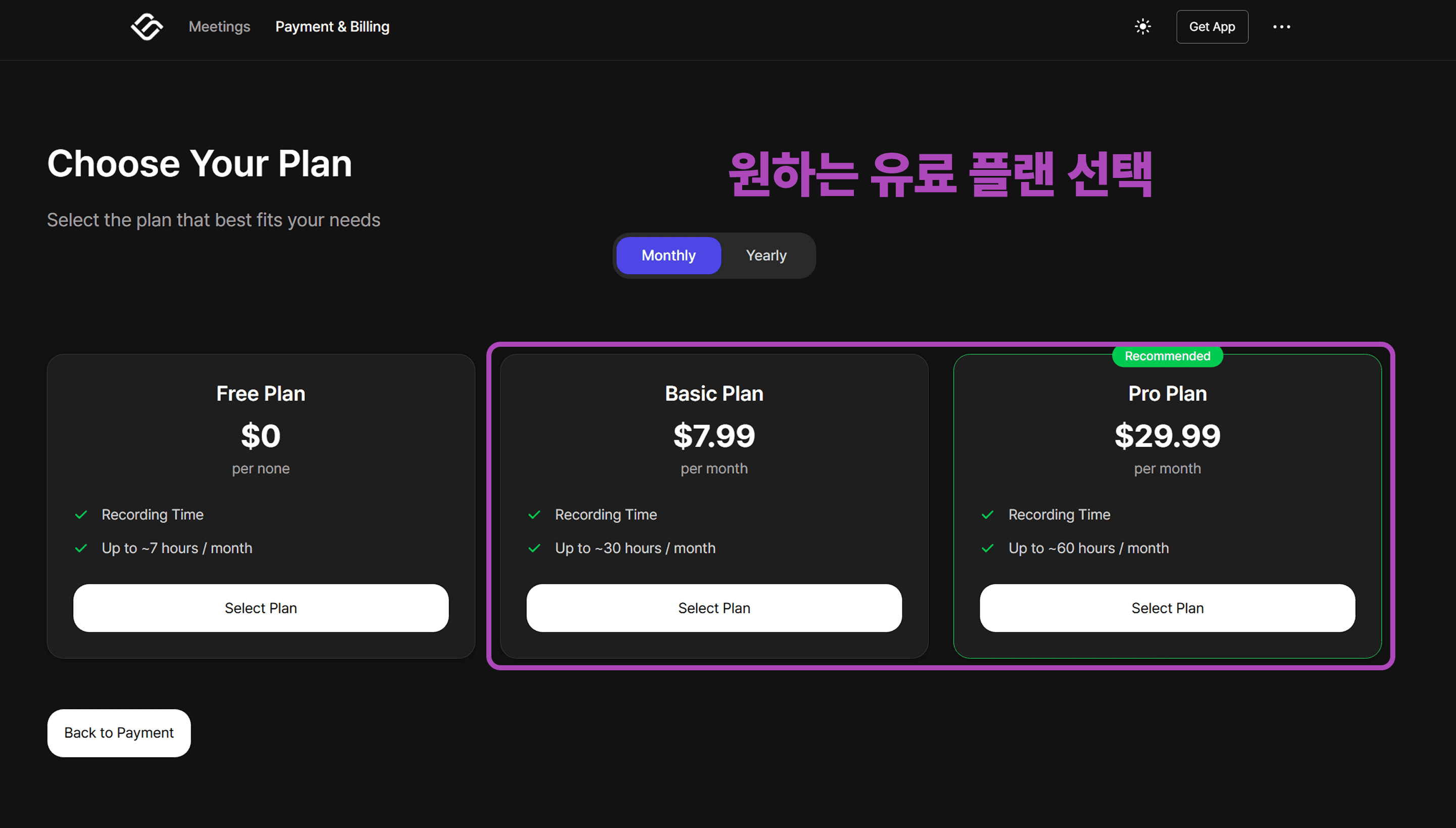The height and width of the screenshot is (828, 1456).
Task: Click Free Plan Recording Time checkmark
Action: point(81,515)
